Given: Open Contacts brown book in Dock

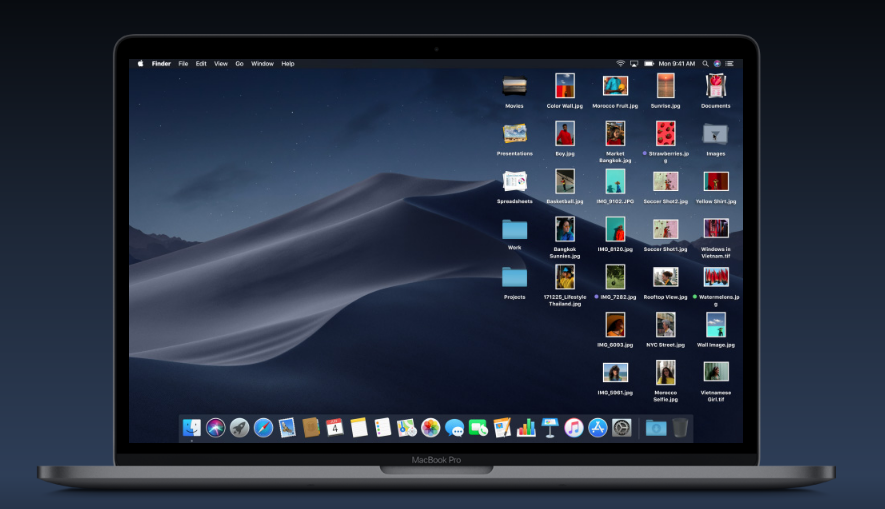Looking at the screenshot, I should [311, 428].
